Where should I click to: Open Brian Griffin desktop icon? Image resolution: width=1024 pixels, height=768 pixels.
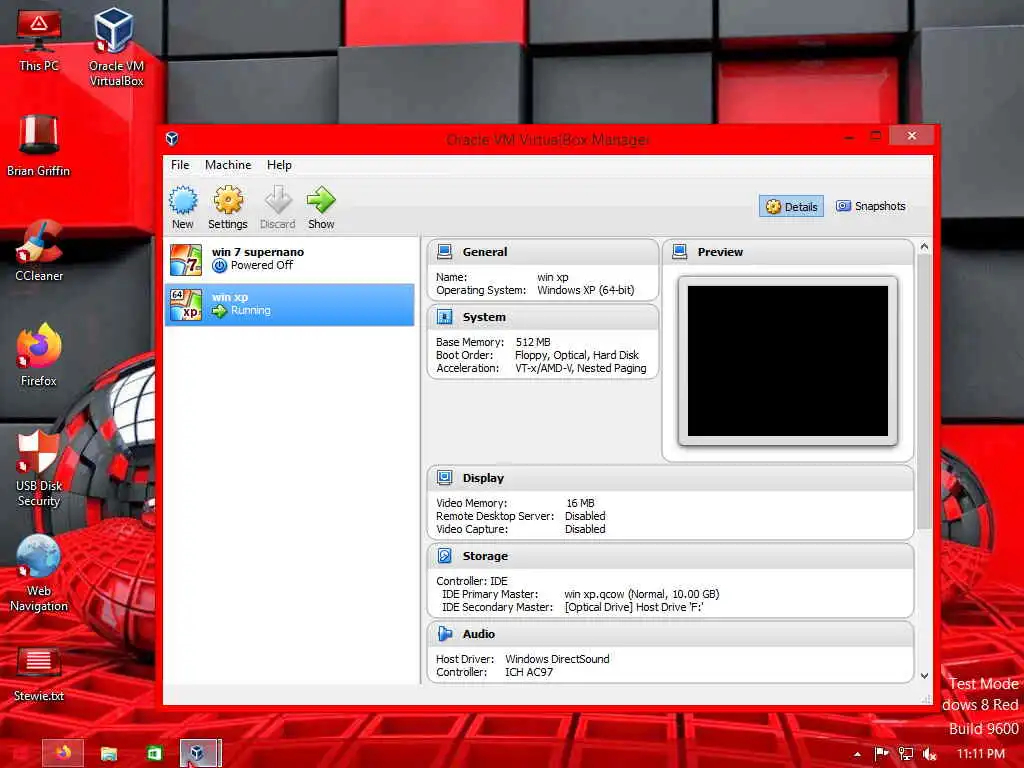point(39,145)
